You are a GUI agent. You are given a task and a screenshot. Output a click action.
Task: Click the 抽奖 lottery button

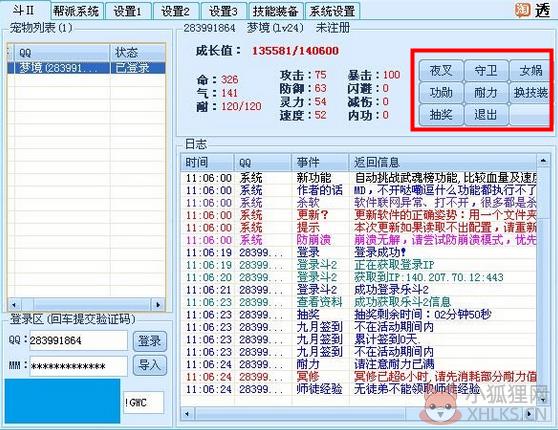coord(441,115)
